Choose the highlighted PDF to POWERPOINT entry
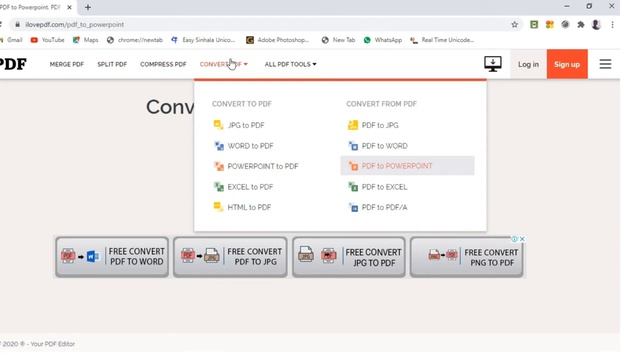 [407, 166]
